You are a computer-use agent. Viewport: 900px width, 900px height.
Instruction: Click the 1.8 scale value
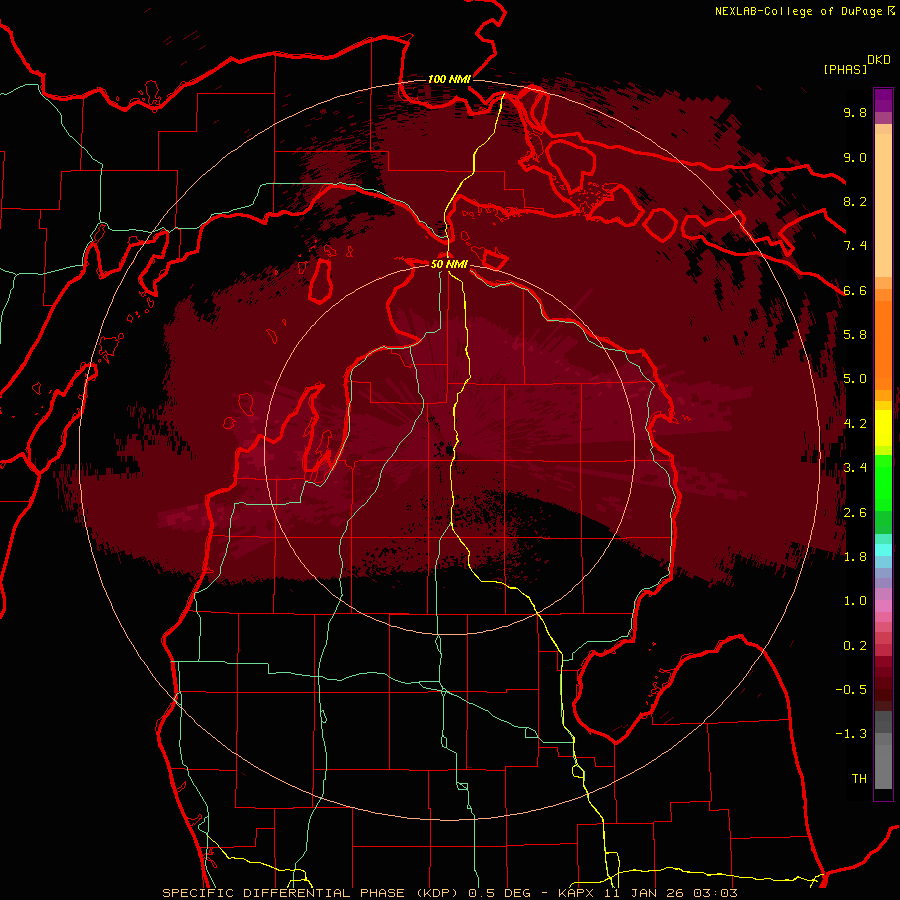(855, 557)
